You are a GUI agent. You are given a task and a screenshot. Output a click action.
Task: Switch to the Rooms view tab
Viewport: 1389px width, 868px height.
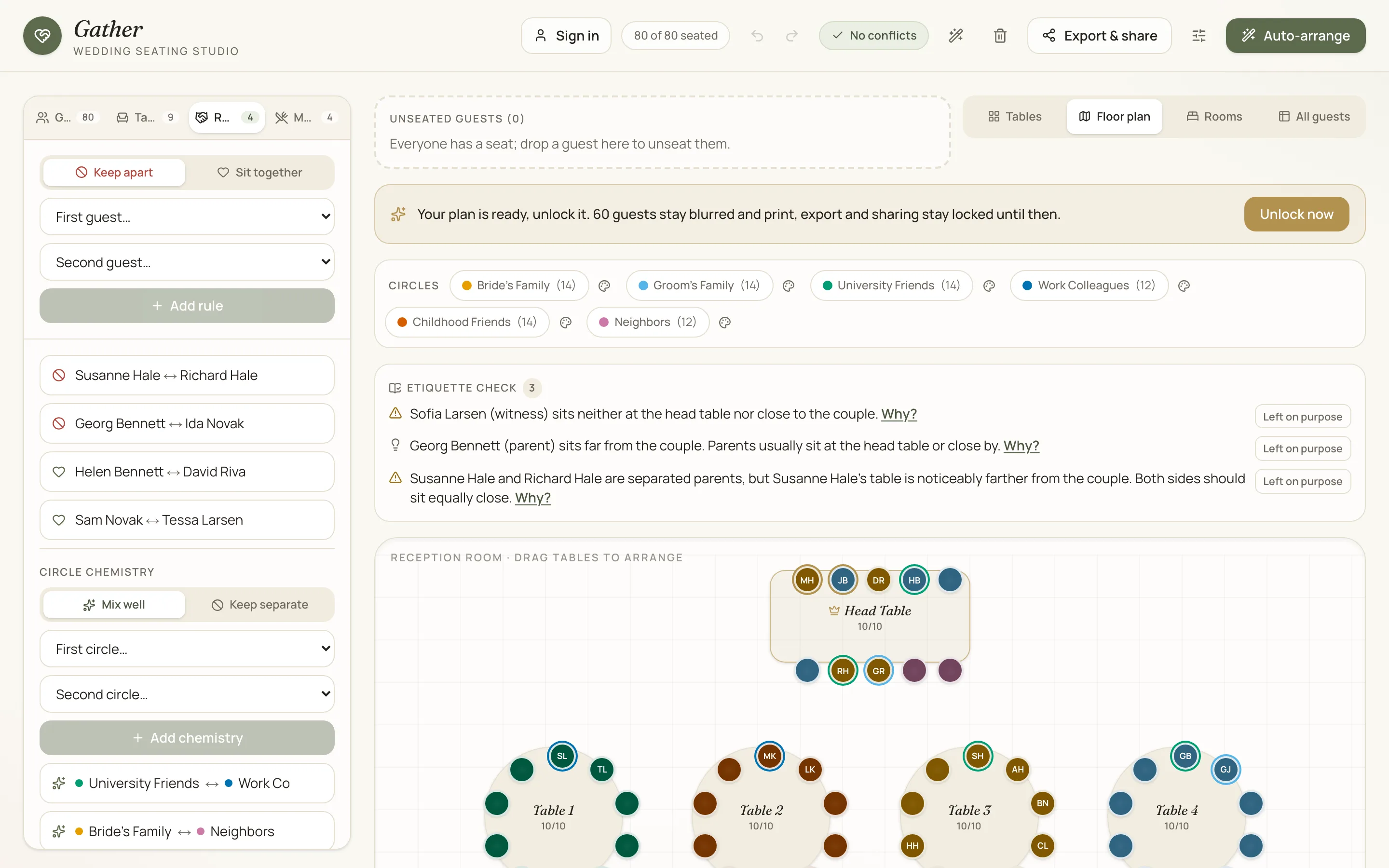(1214, 117)
